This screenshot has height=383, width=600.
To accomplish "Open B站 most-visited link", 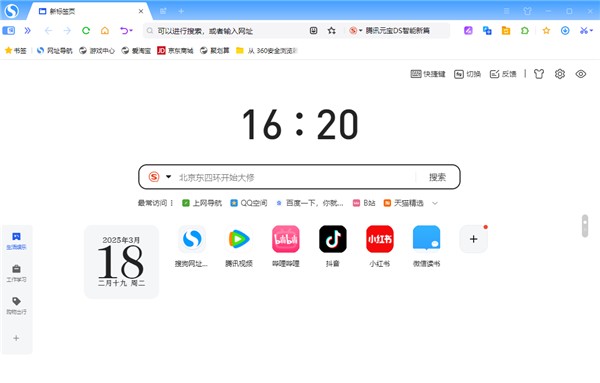I will pos(364,203).
